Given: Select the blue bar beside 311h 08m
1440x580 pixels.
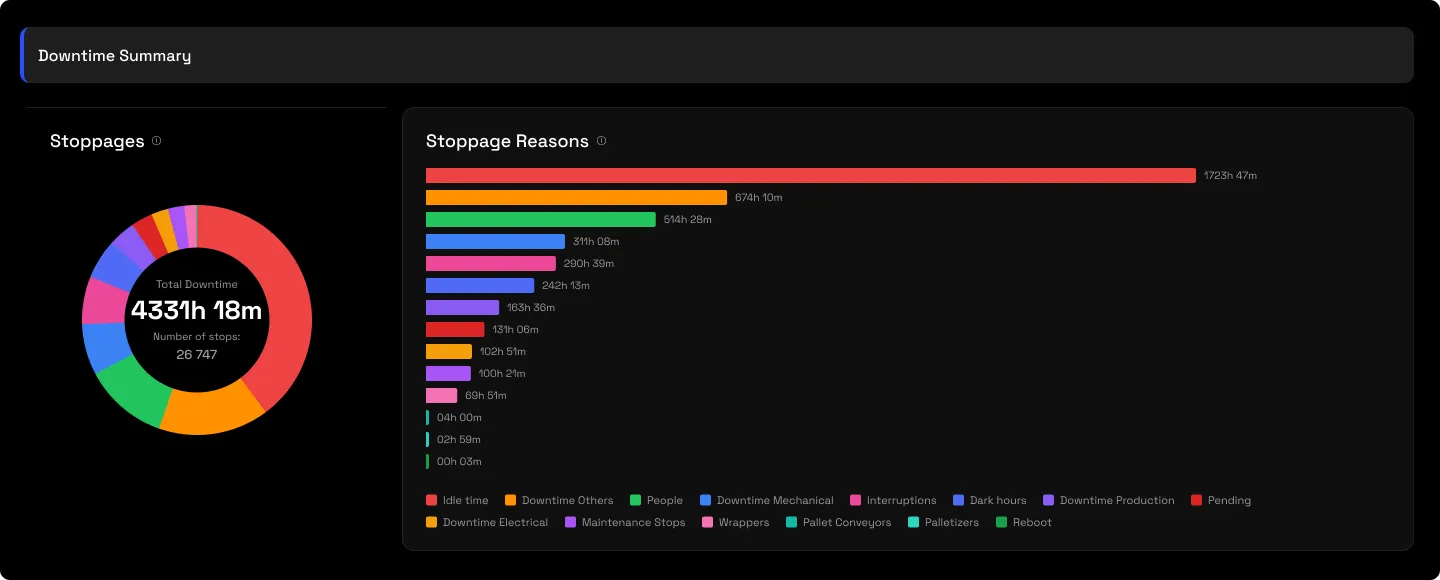Looking at the screenshot, I should pos(495,241).
